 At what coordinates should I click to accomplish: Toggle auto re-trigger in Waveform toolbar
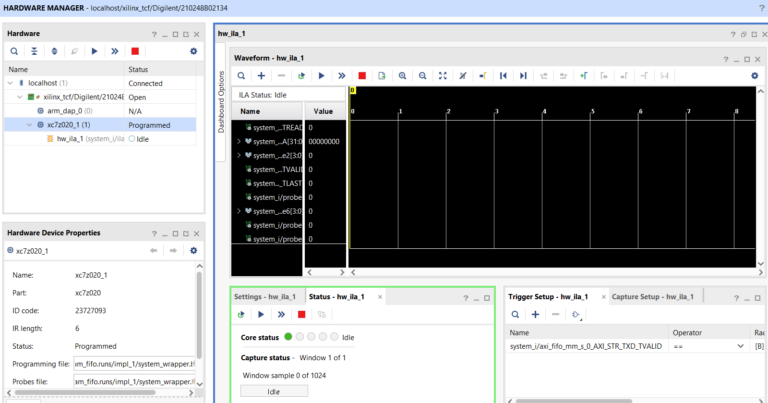[301, 76]
